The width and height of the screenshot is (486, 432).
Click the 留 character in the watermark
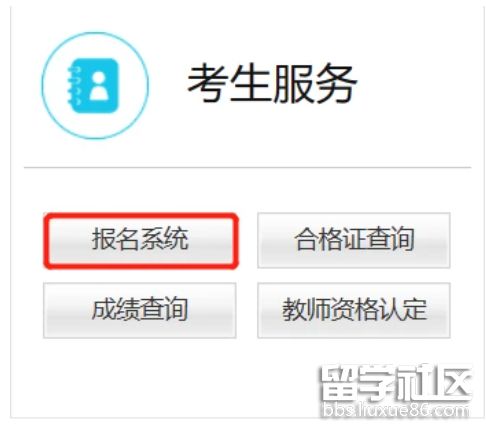(x=338, y=384)
